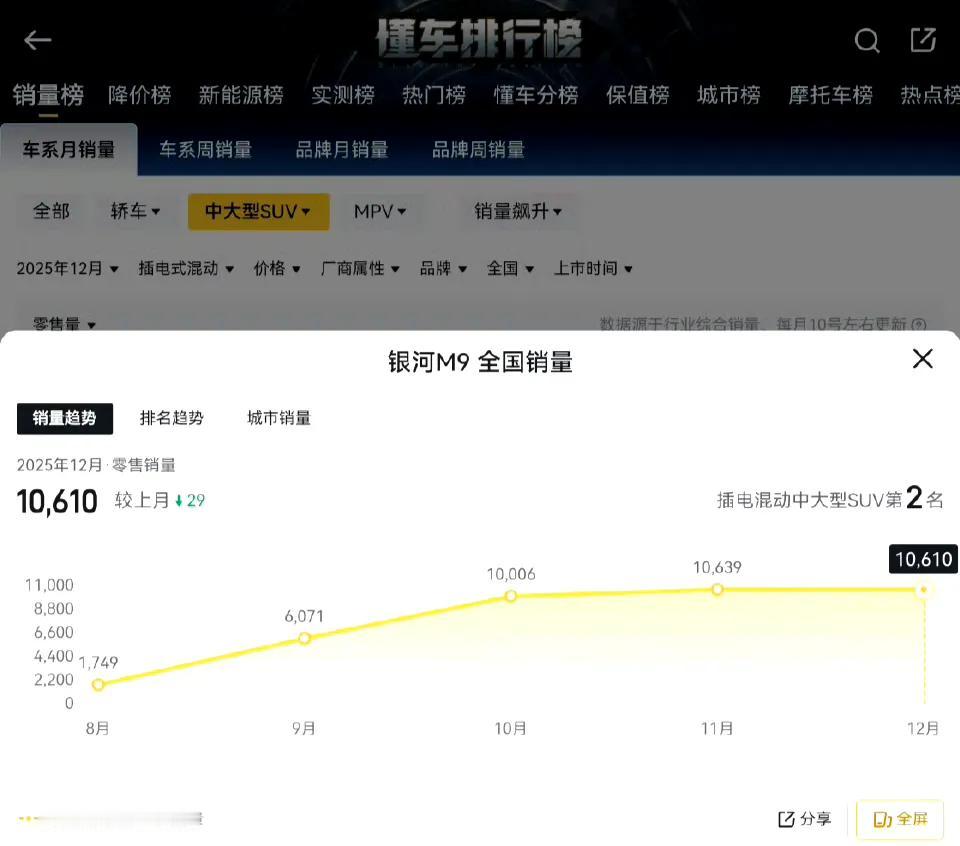
Task: Switch to 销量榜 tab
Action: coord(48,95)
